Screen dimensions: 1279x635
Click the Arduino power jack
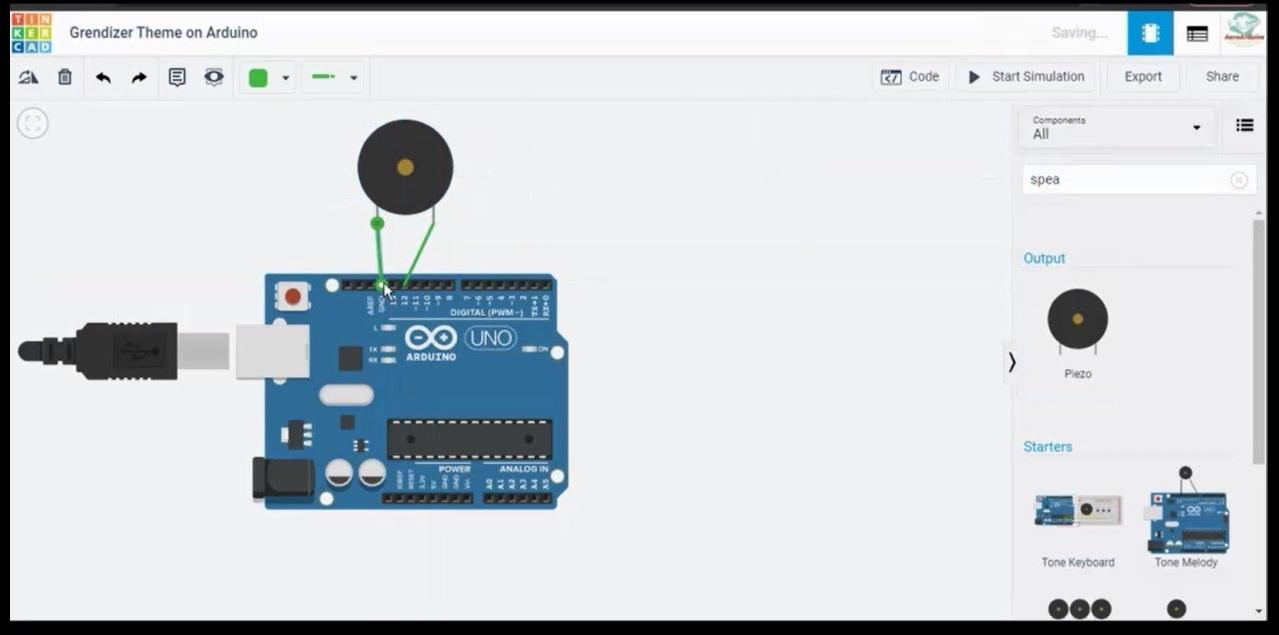282,477
